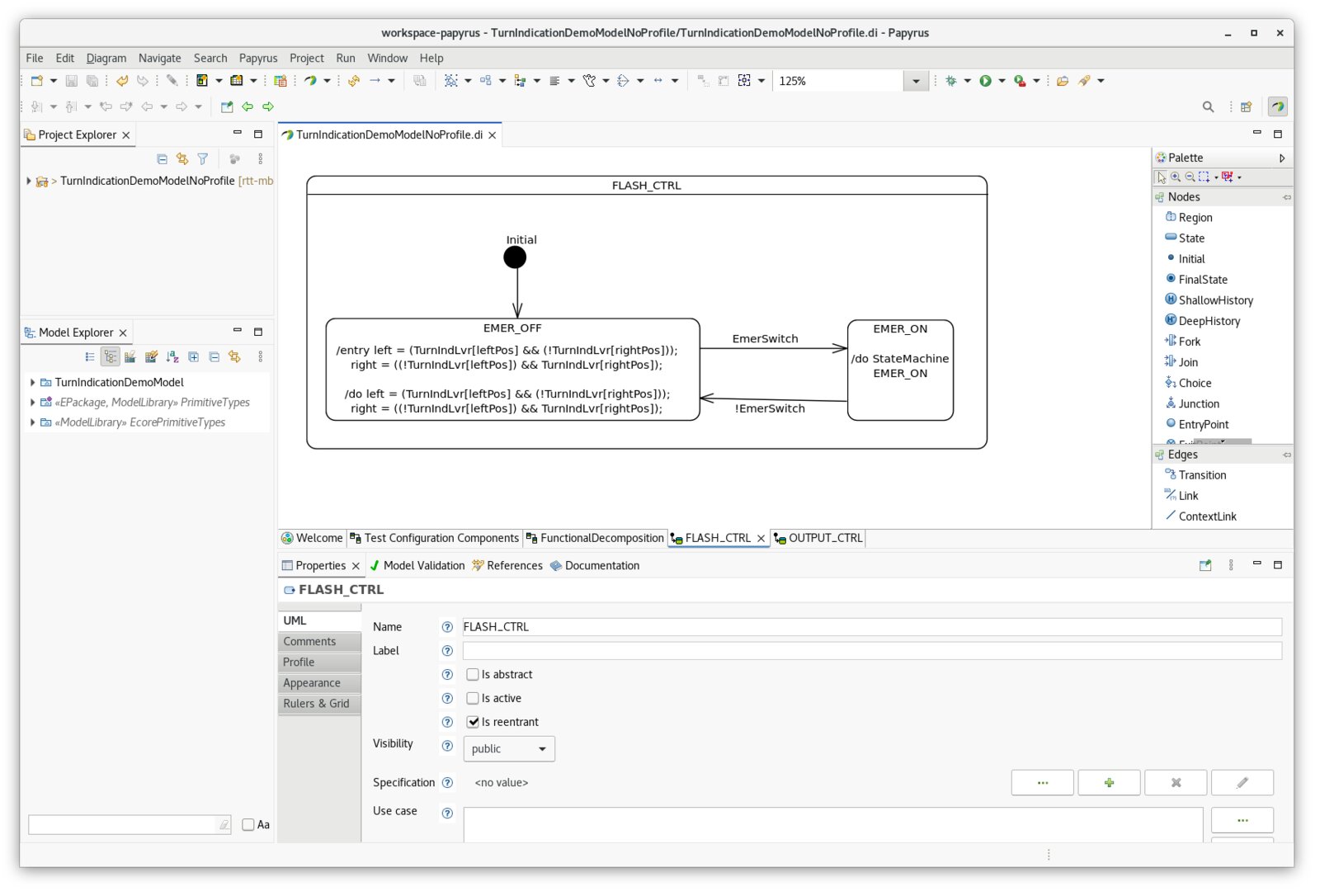Toggle the Is abstract checkbox

473,675
